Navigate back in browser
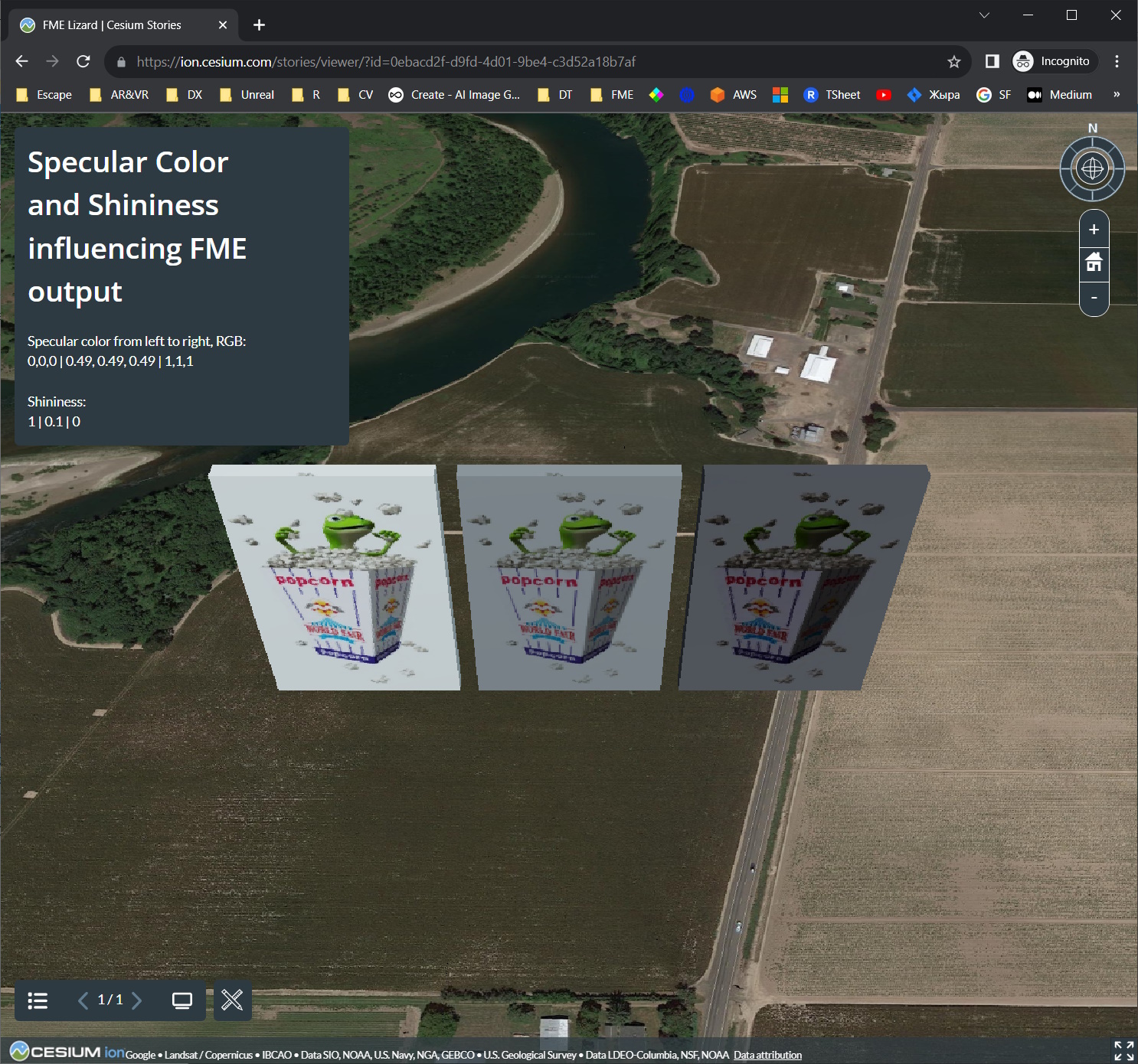The image size is (1138, 1064). [22, 61]
